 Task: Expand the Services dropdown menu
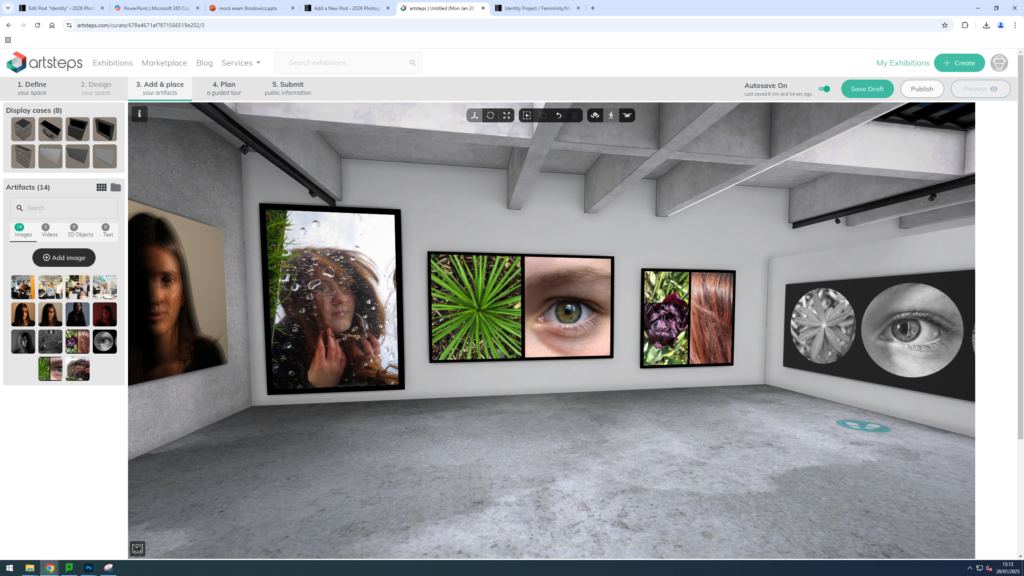point(241,63)
